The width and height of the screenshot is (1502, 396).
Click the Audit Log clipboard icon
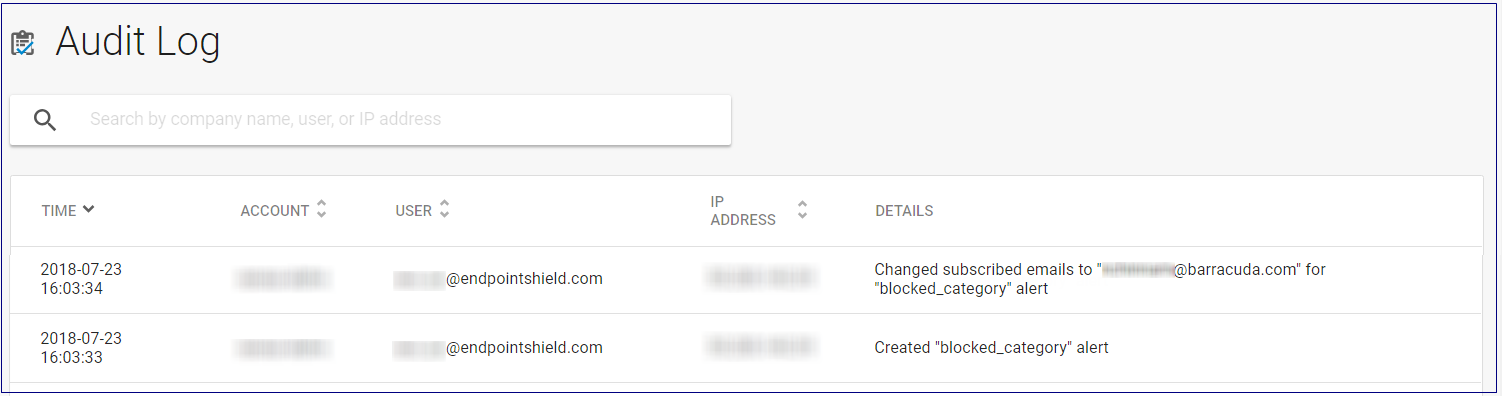pyautogui.click(x=23, y=43)
